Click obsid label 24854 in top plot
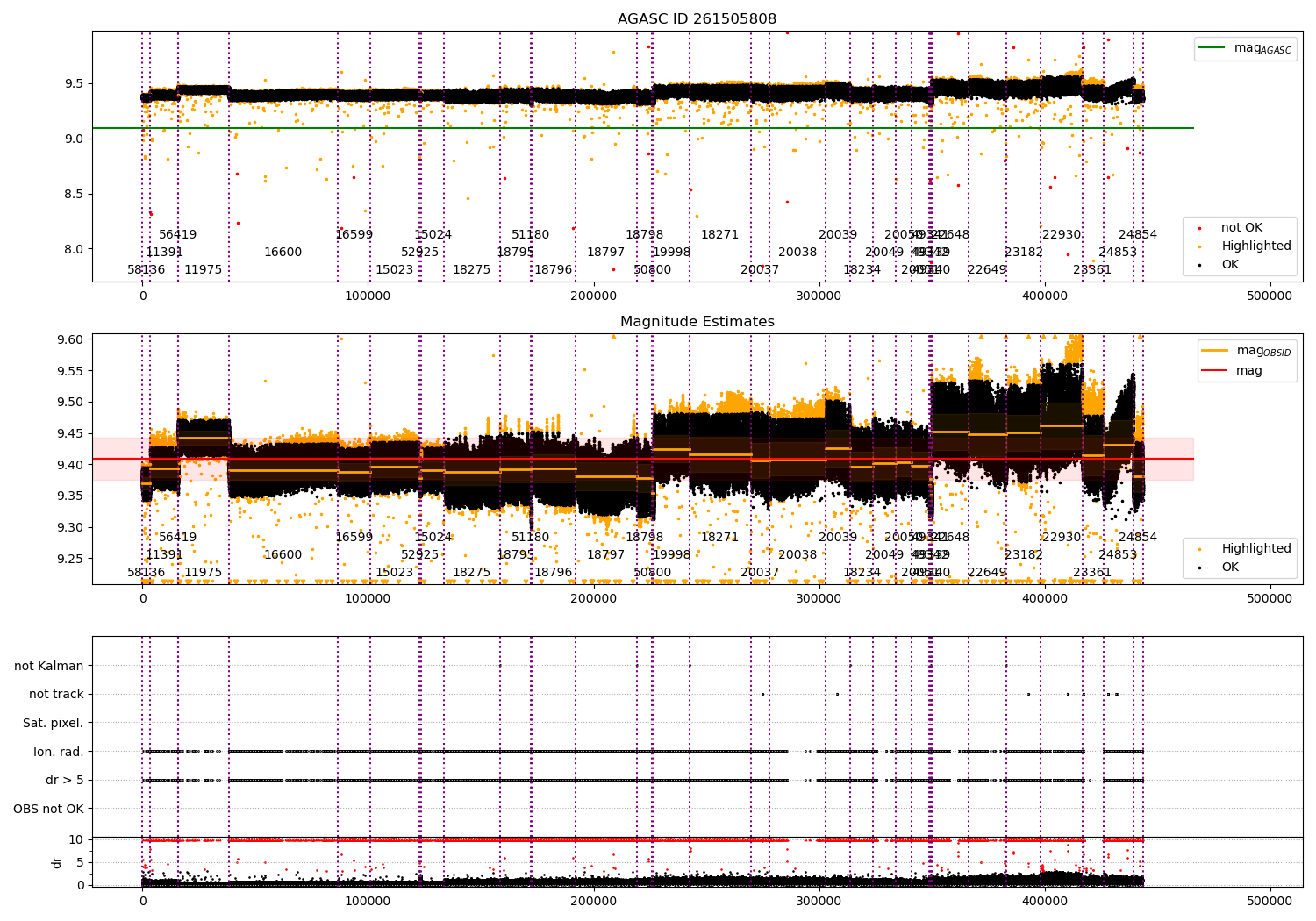The height and width of the screenshot is (921, 1316). [1138, 235]
